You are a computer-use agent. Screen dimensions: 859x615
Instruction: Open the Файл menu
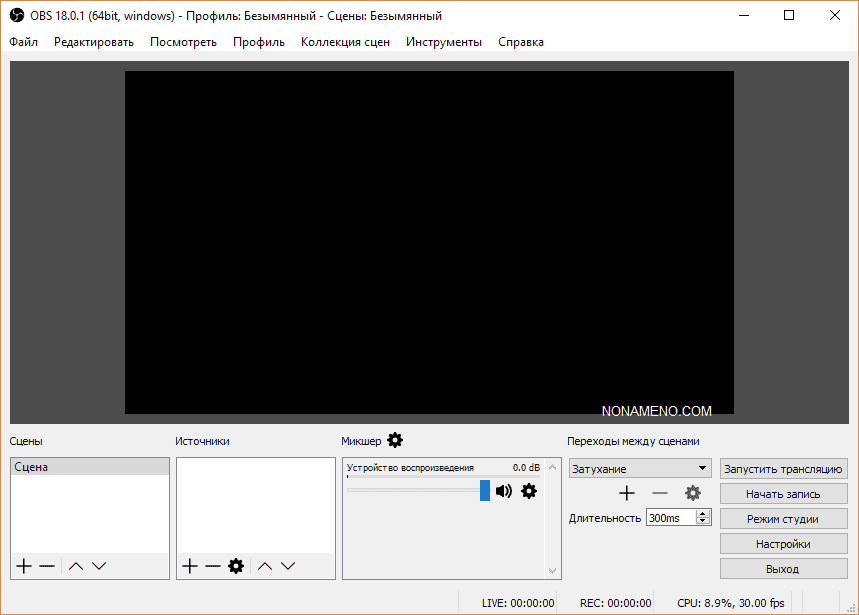coord(24,42)
